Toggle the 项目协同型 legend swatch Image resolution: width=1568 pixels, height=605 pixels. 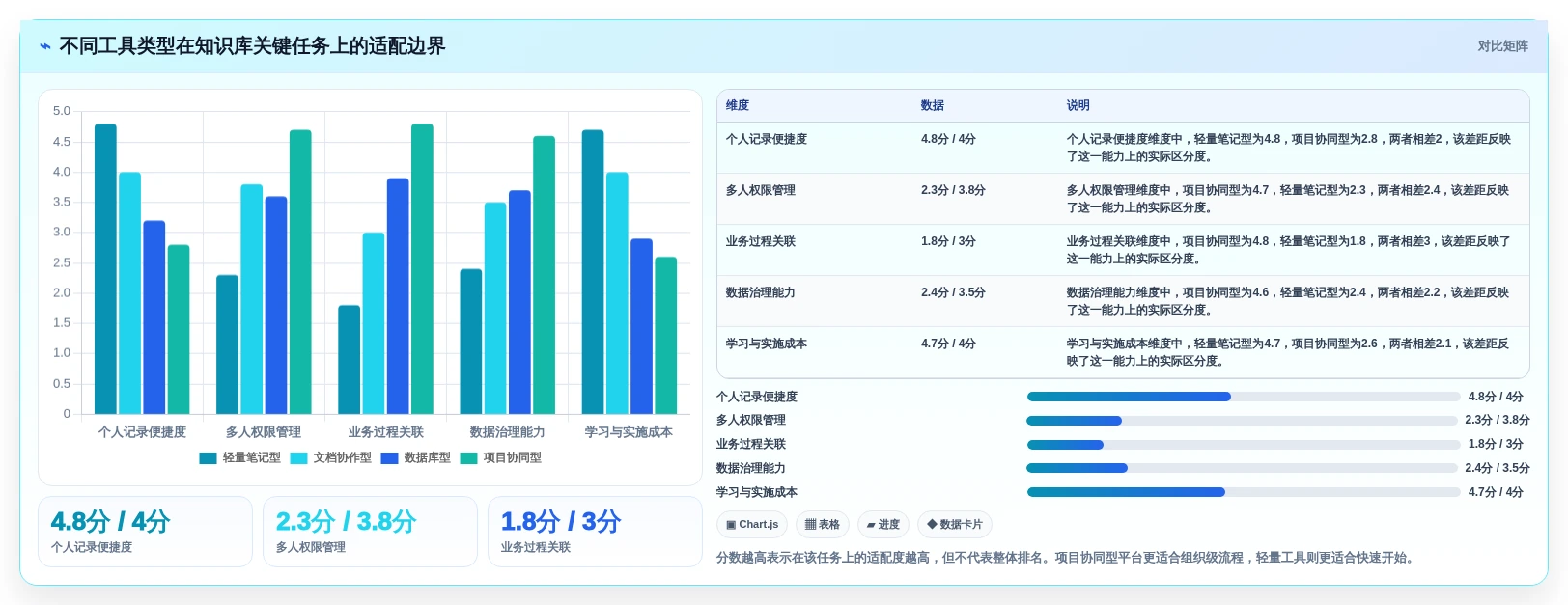coord(468,458)
